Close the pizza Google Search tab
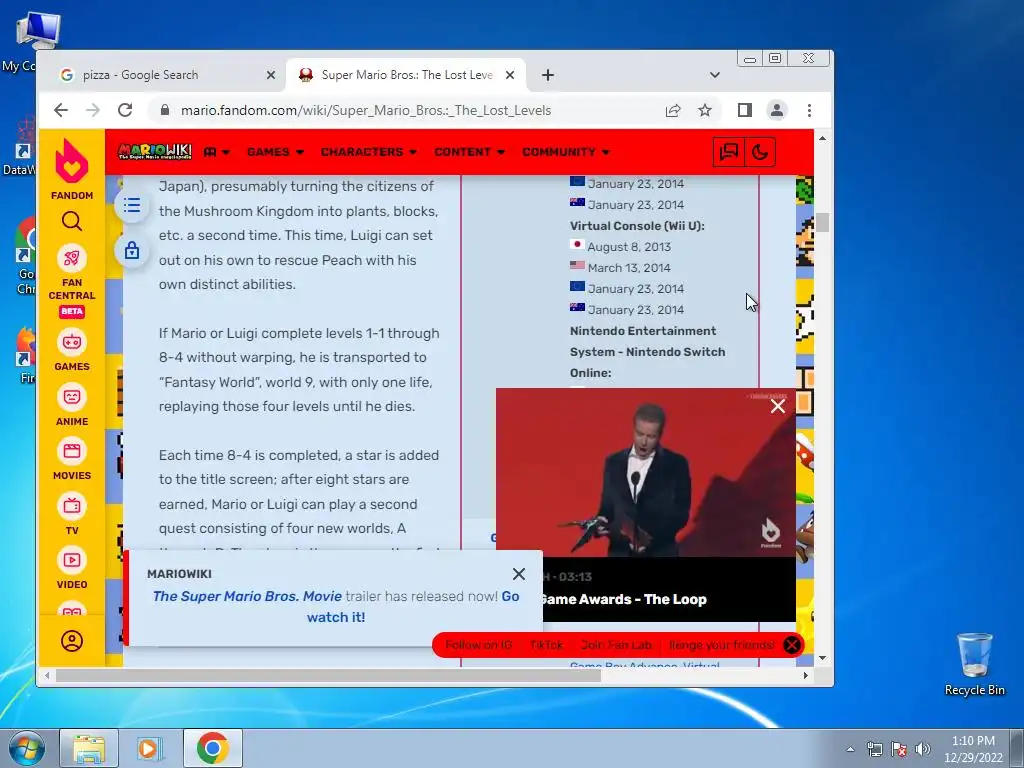The image size is (1024, 768). (x=271, y=75)
